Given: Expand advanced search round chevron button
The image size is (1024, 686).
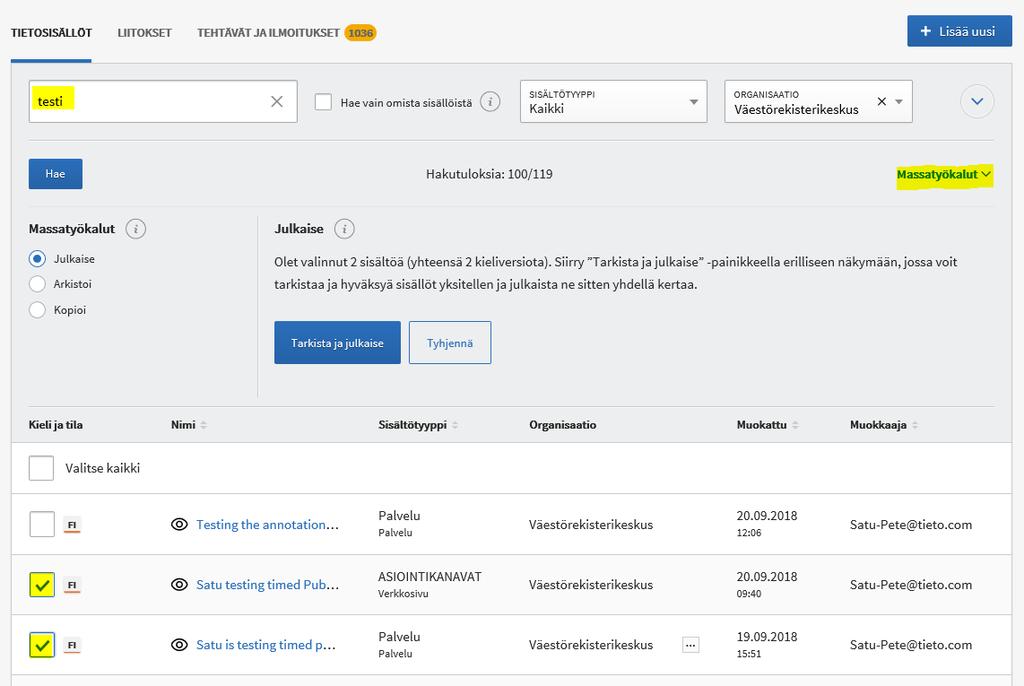Looking at the screenshot, I should tap(977, 101).
